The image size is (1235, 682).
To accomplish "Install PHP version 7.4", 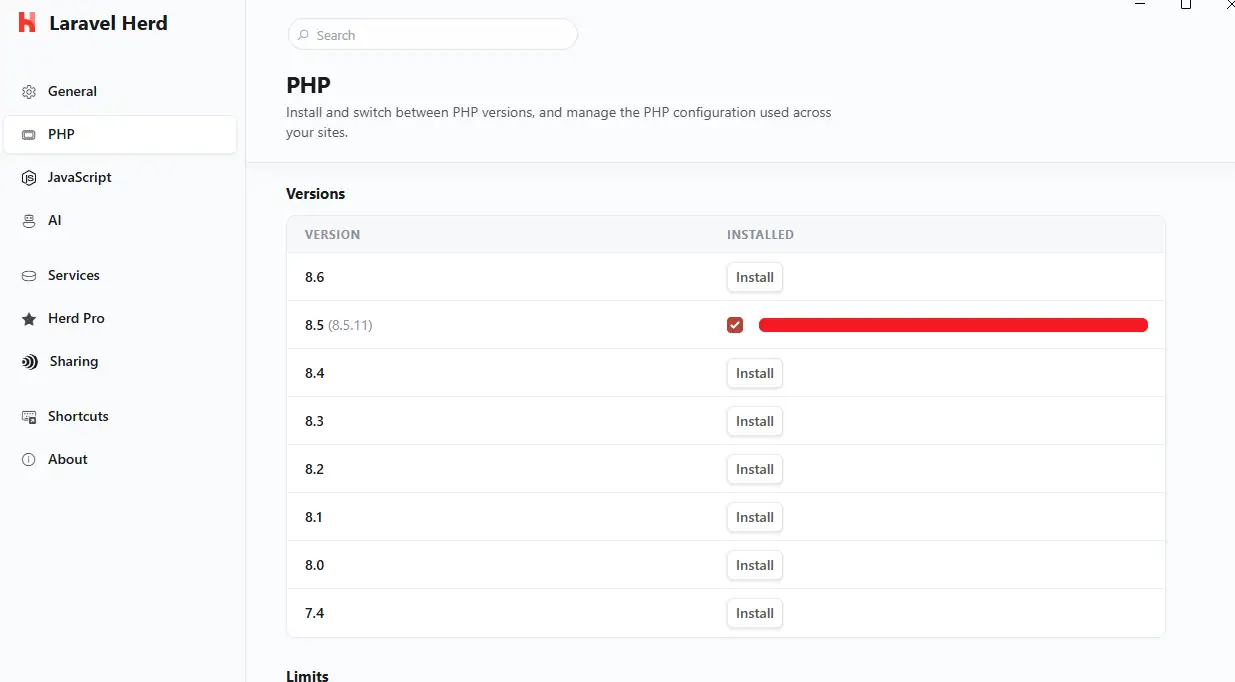I will 755,613.
